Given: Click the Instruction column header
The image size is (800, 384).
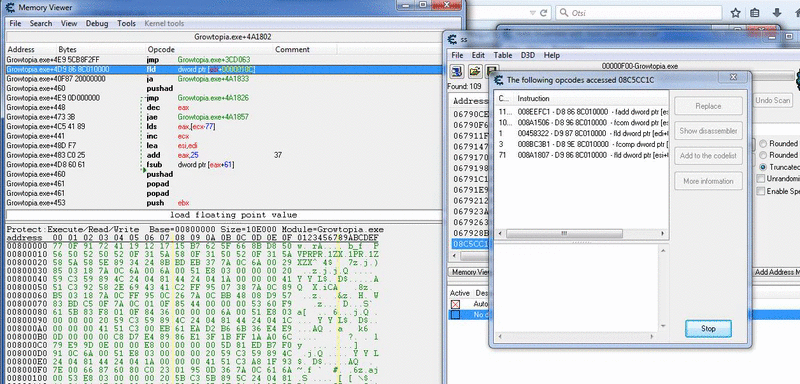Looking at the screenshot, I should [591, 98].
